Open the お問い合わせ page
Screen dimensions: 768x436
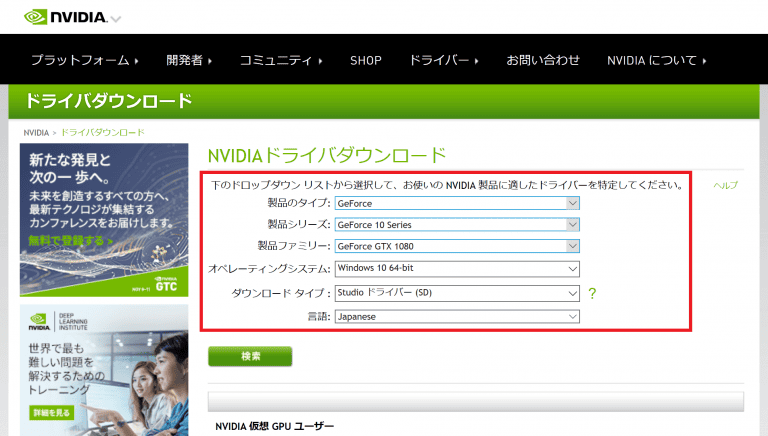543,60
